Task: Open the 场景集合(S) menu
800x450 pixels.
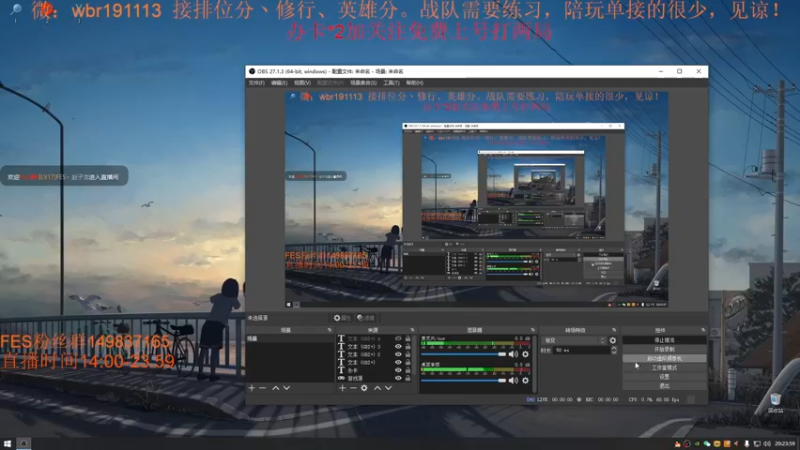Action: coord(363,83)
